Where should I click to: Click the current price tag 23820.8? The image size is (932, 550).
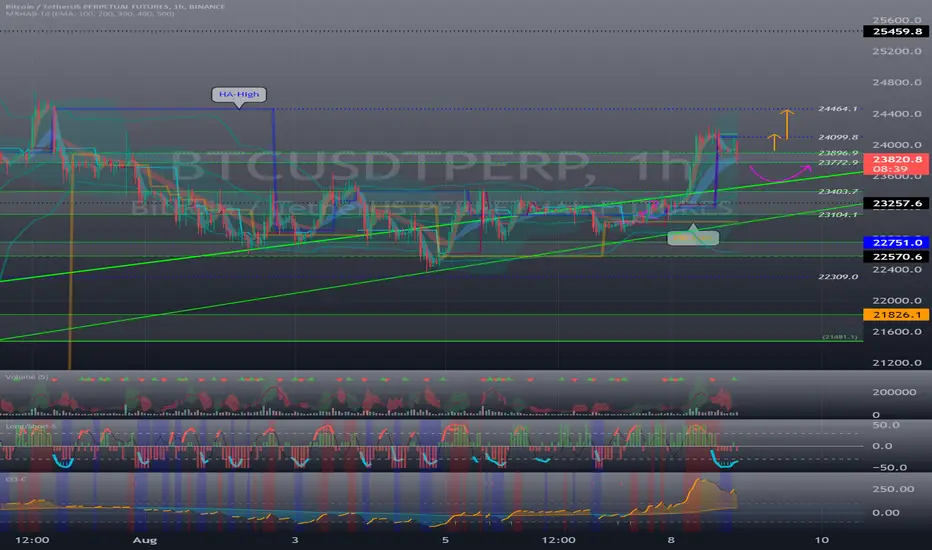point(896,164)
